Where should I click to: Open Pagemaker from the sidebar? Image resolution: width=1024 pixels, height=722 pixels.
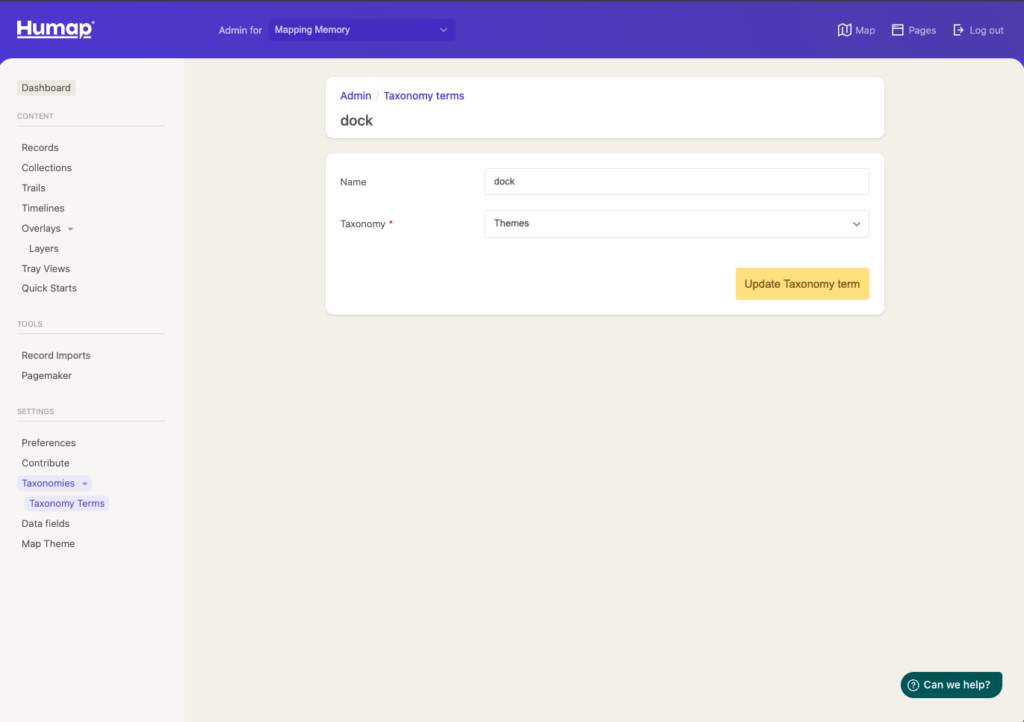pos(47,376)
